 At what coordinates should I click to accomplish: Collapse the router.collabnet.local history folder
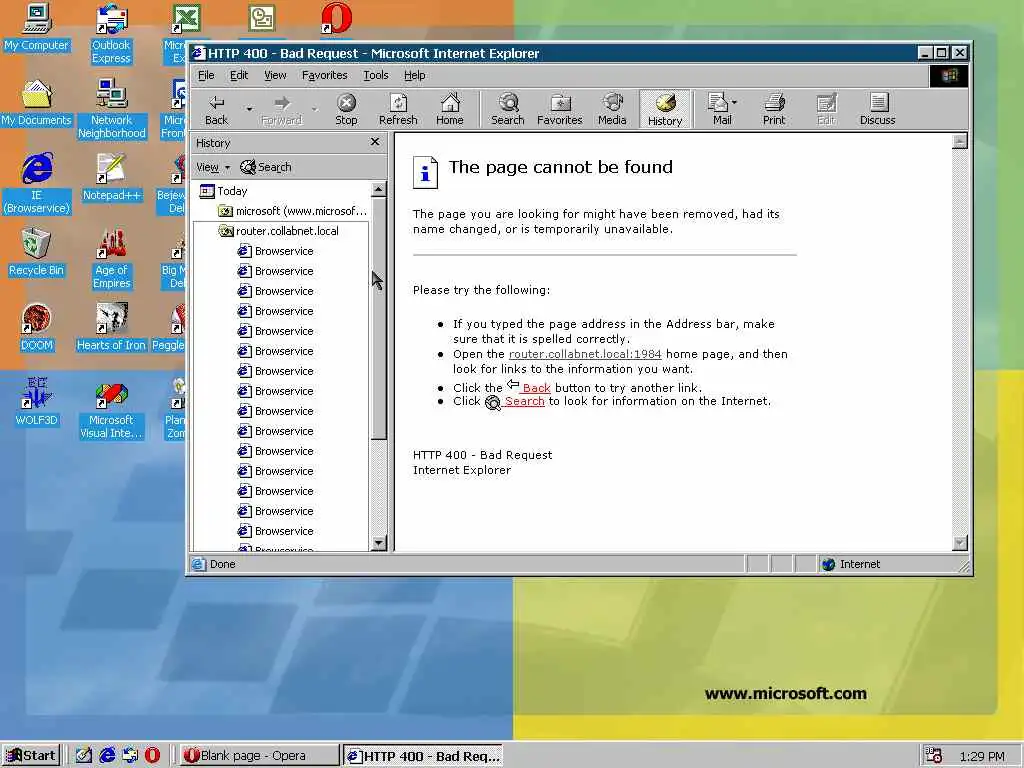pyautogui.click(x=279, y=231)
